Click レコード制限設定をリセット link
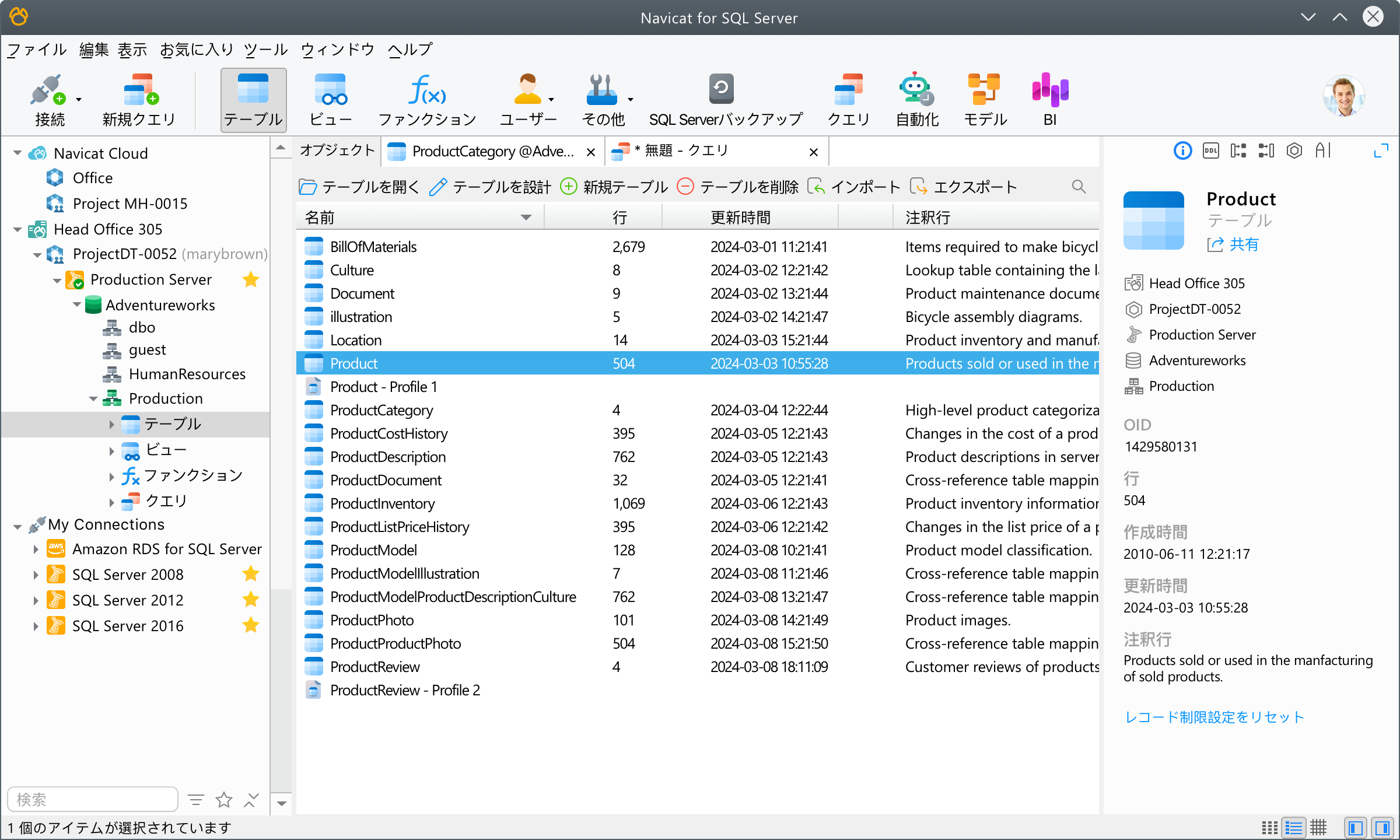The width and height of the screenshot is (1400, 840). (x=1214, y=717)
